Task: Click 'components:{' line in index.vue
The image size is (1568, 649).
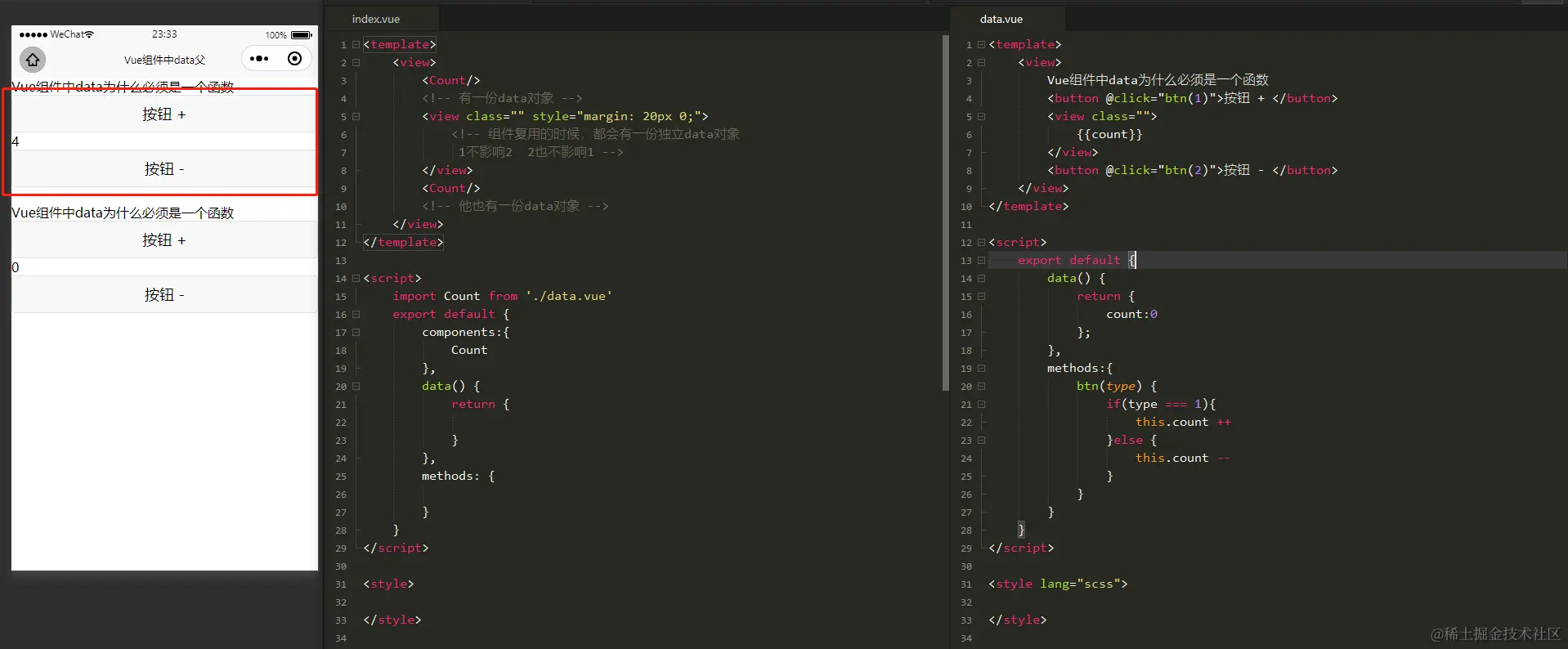Action: (465, 332)
